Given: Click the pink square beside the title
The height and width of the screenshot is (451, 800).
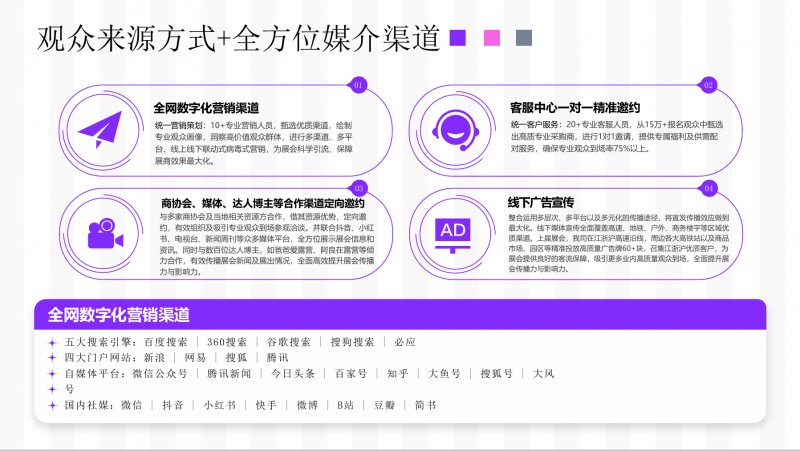Looking at the screenshot, I should tap(491, 38).
